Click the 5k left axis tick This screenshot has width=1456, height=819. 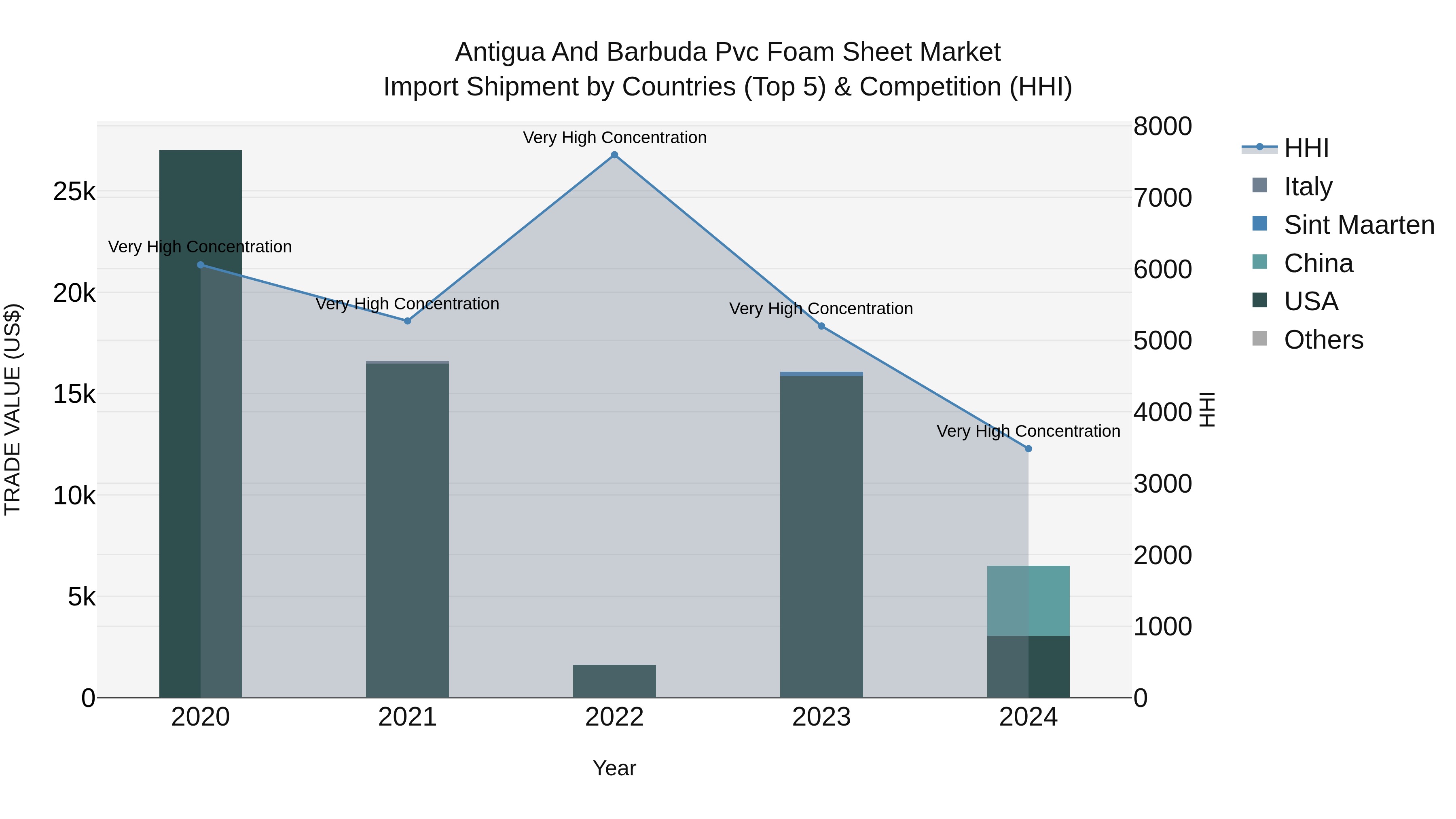[82, 597]
